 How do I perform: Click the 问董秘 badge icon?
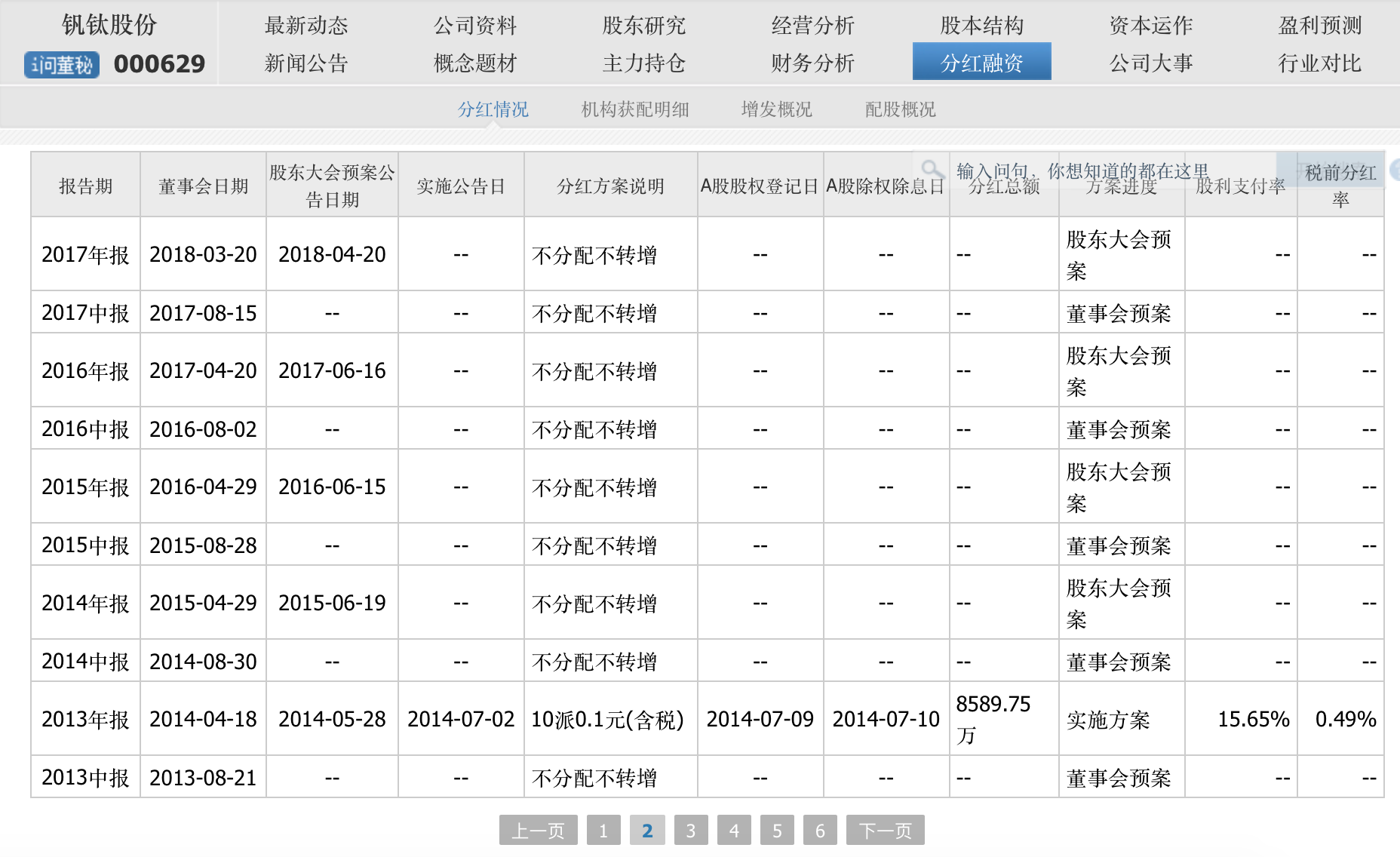tap(62, 65)
